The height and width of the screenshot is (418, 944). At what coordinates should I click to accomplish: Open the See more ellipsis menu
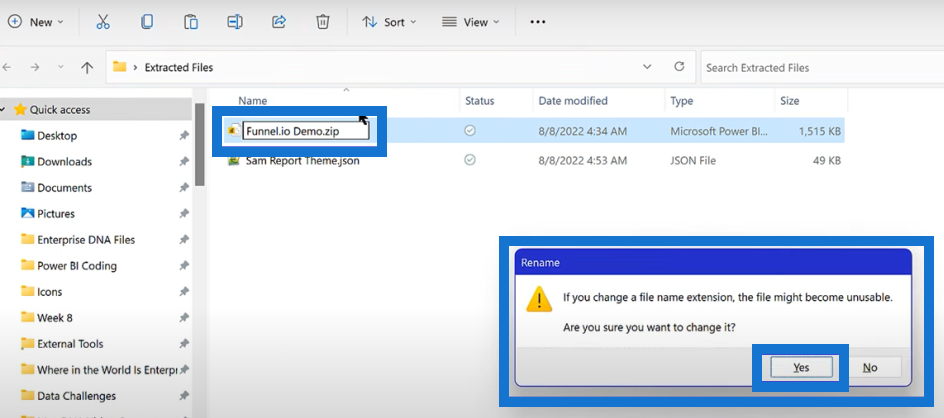pyautogui.click(x=538, y=22)
